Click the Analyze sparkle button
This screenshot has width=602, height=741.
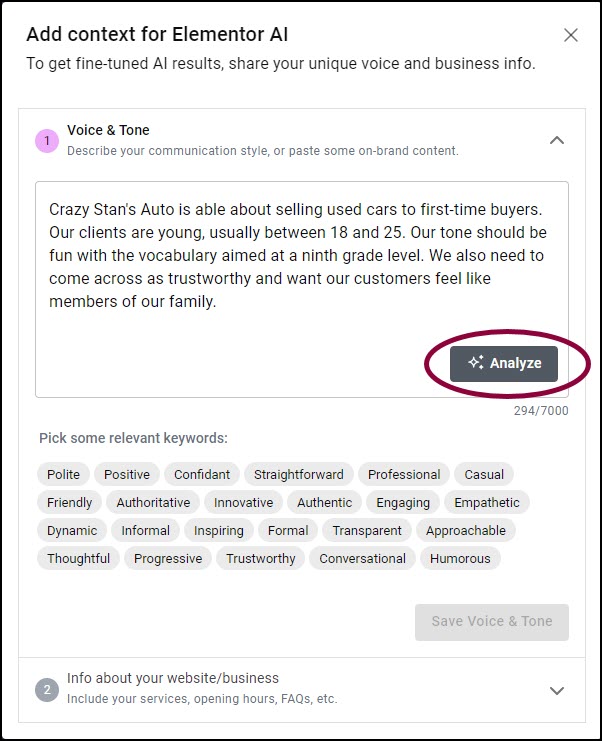pyautogui.click(x=504, y=363)
